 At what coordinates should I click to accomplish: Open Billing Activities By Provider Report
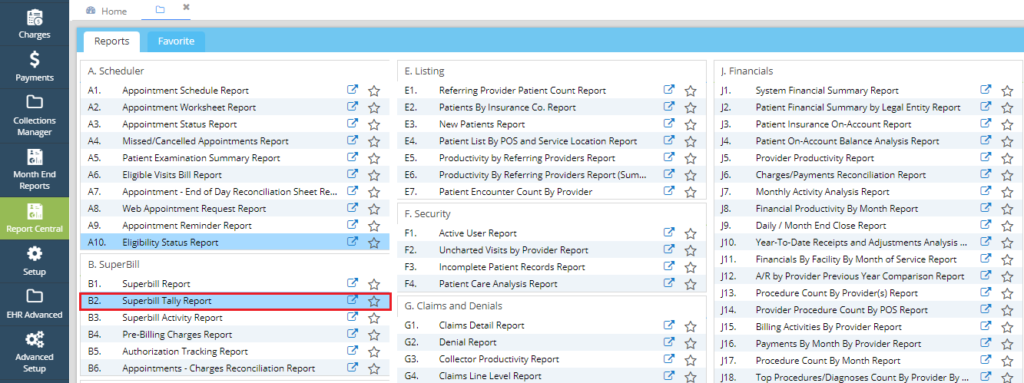[829, 327]
